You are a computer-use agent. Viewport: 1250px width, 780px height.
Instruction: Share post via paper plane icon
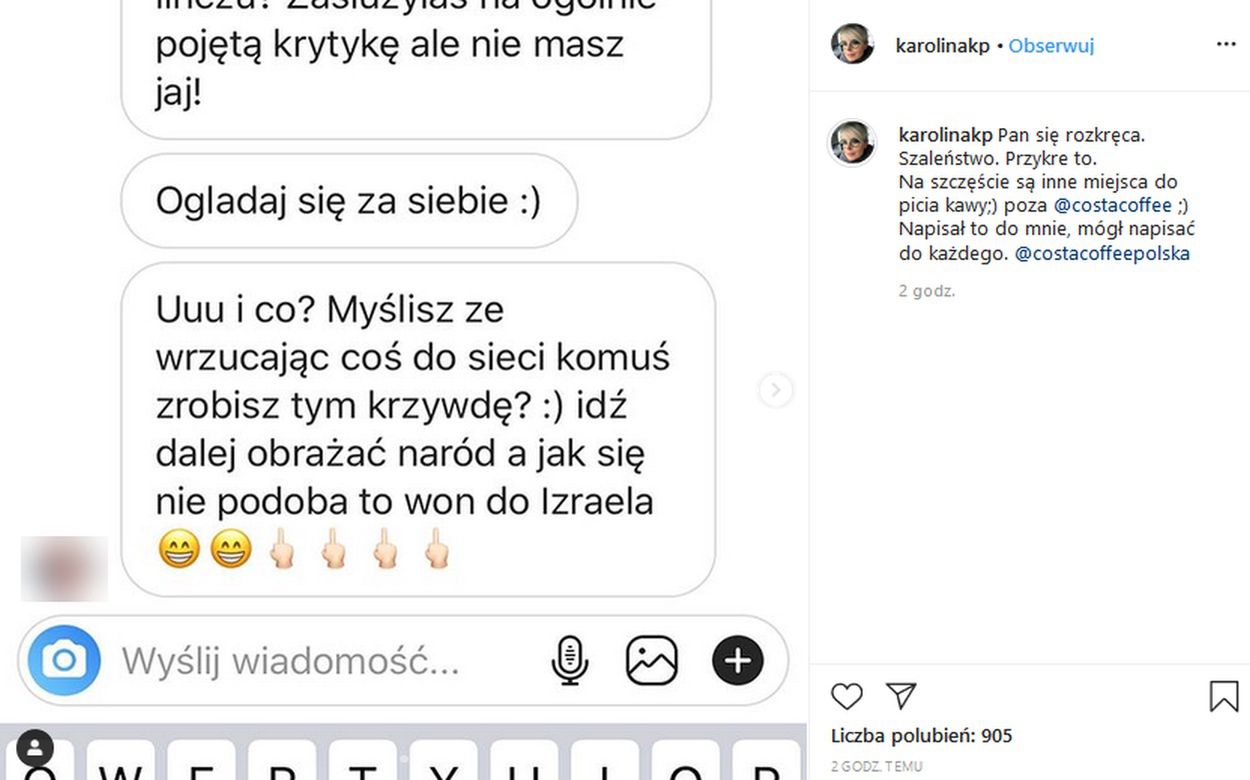901,696
